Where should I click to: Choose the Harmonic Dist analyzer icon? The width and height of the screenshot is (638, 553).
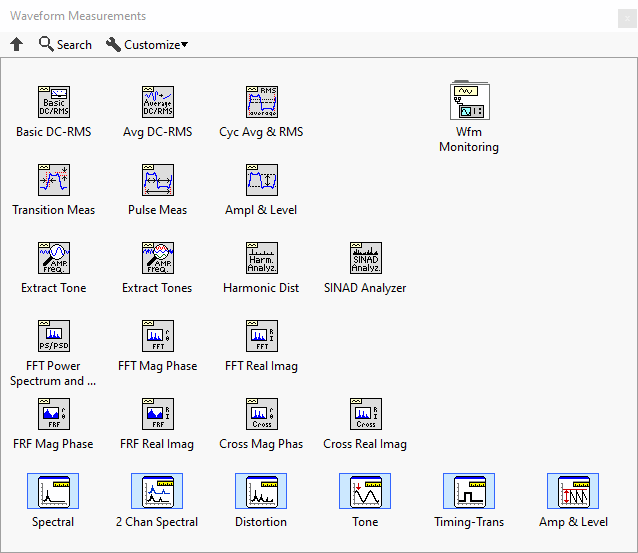(261, 258)
